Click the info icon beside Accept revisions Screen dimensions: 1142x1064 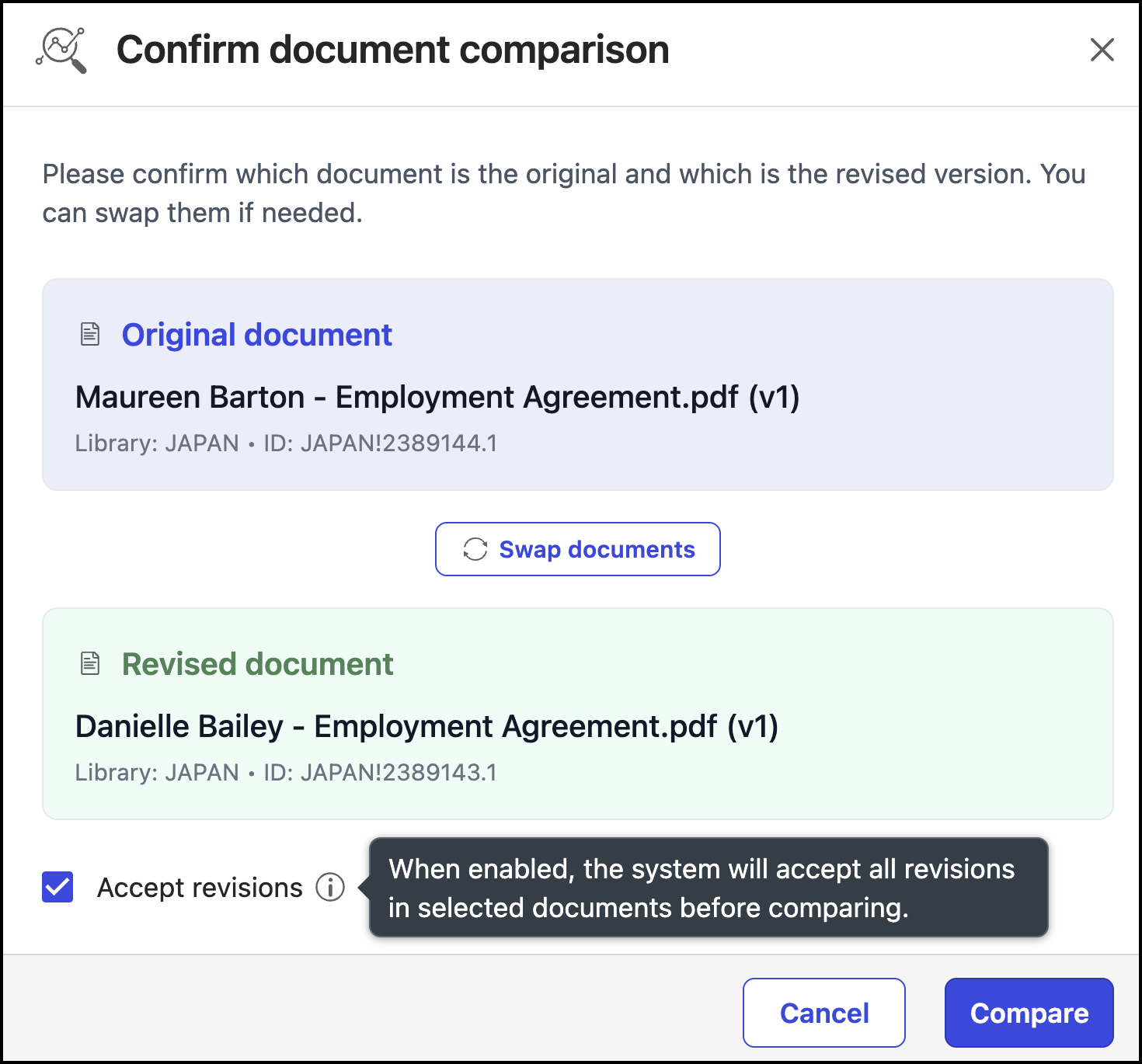pos(330,887)
